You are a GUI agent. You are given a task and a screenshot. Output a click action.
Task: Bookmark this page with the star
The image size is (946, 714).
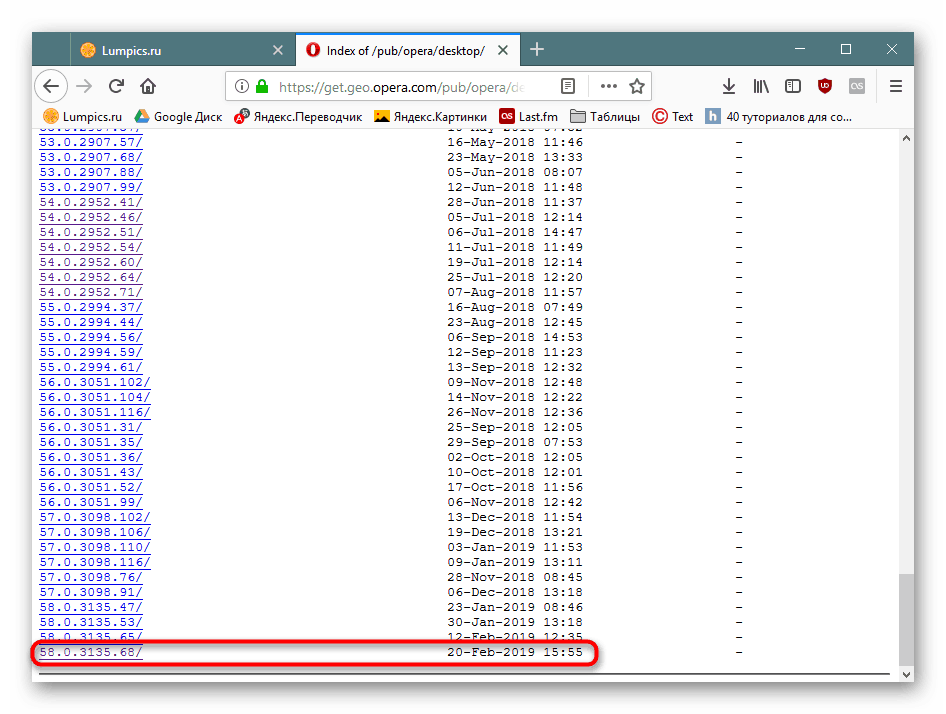coord(636,86)
